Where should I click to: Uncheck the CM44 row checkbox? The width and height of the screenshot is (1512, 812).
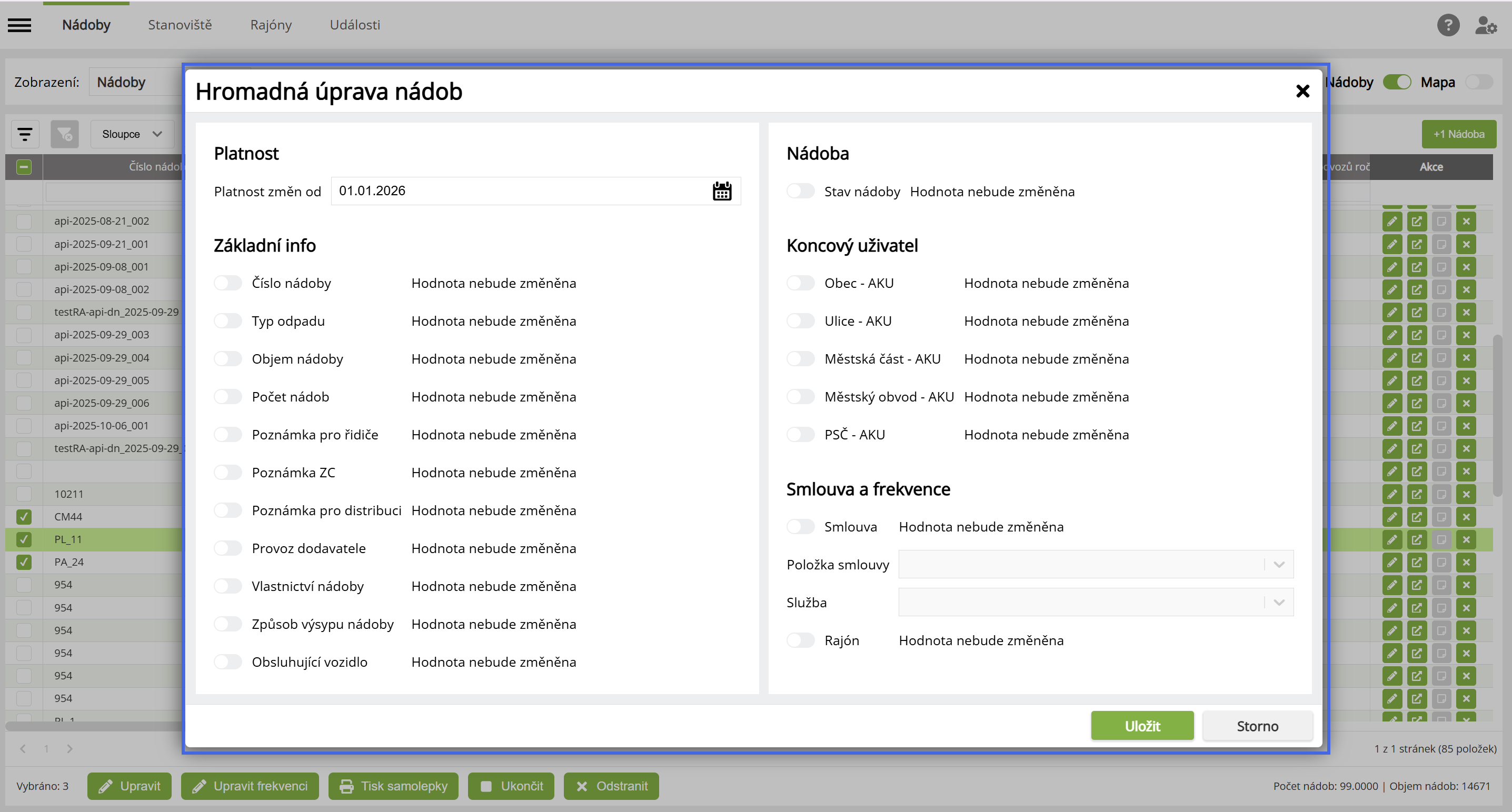[24, 517]
